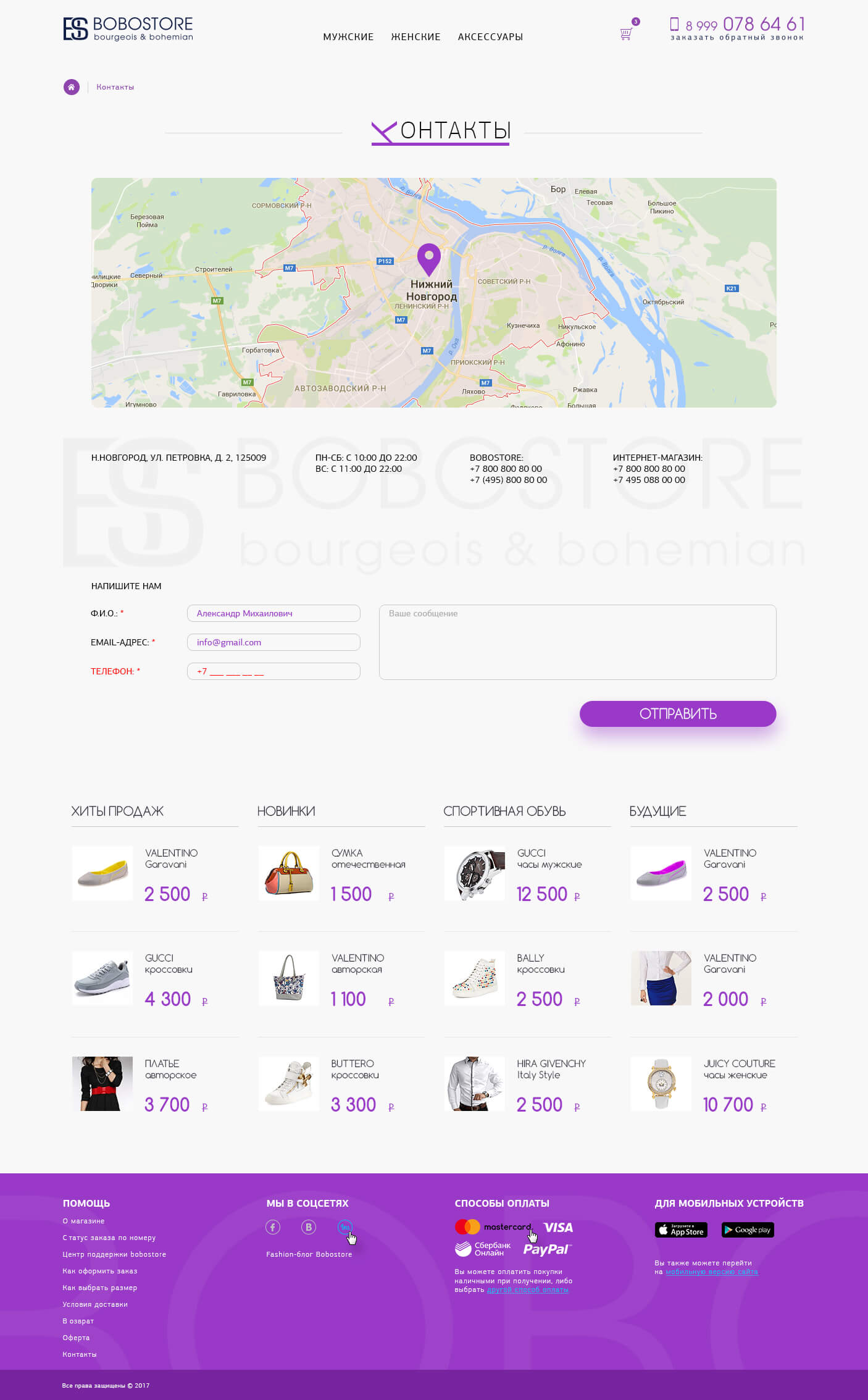868x1400 pixels.
Task: Click the Bobostore logo
Action: (x=128, y=29)
